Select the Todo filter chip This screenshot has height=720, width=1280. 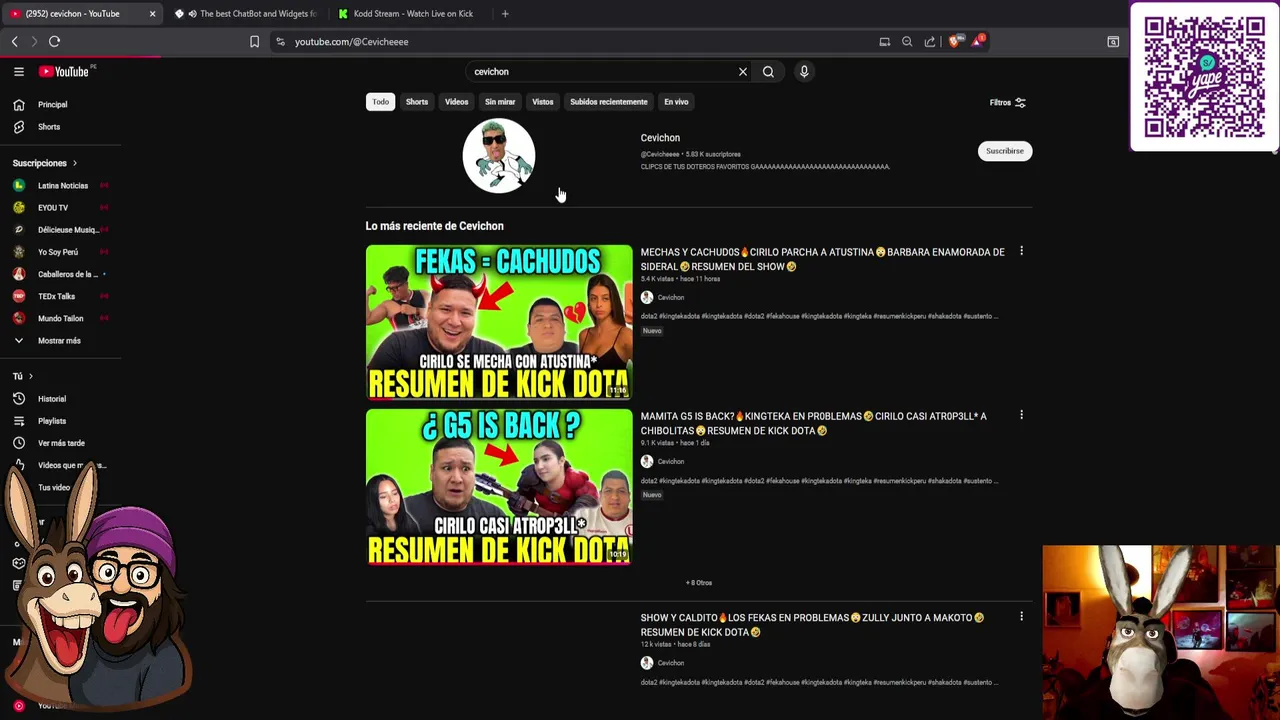[380, 102]
